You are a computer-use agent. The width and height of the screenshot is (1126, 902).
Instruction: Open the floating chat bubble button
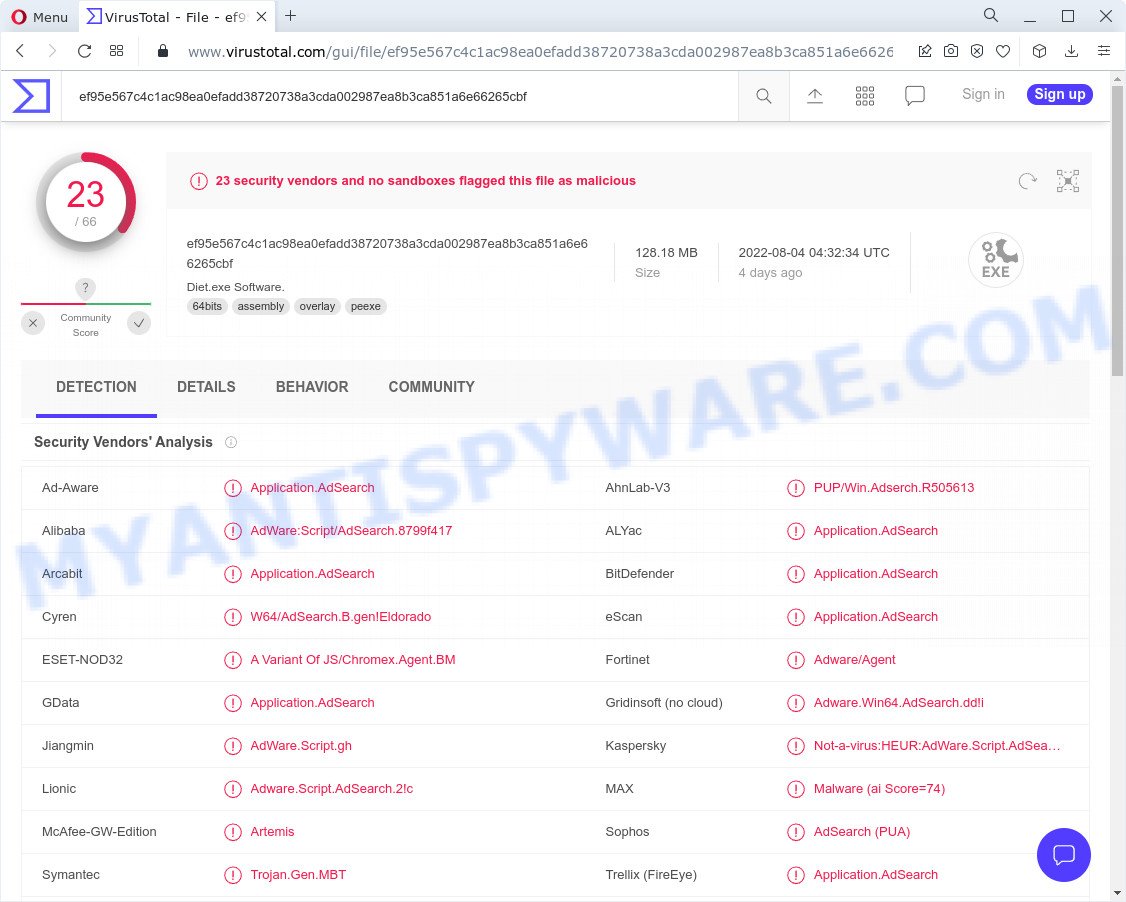pyautogui.click(x=1064, y=855)
